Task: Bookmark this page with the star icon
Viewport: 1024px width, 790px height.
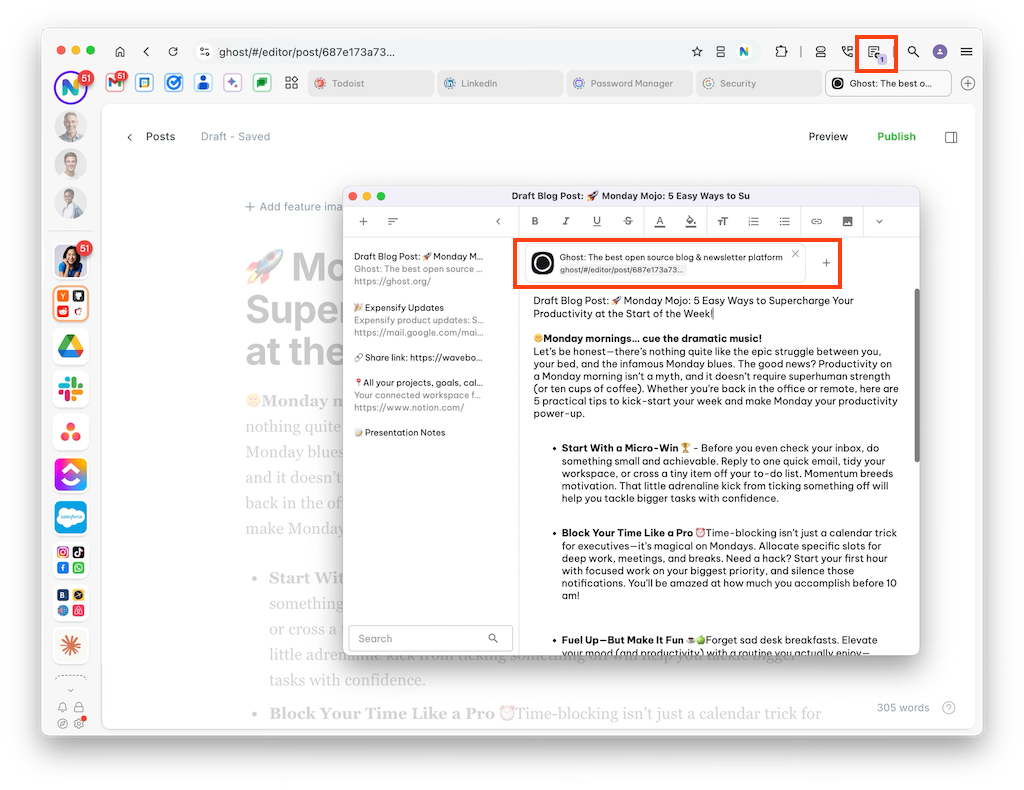Action: click(697, 52)
